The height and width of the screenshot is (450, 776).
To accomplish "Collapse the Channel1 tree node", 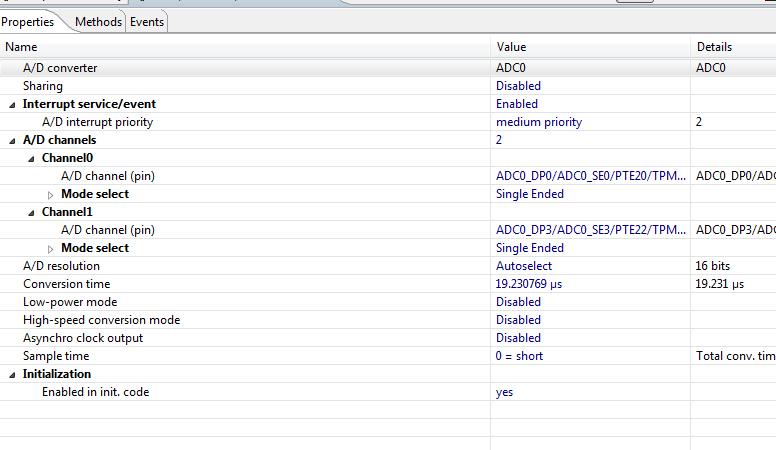I will point(32,212).
